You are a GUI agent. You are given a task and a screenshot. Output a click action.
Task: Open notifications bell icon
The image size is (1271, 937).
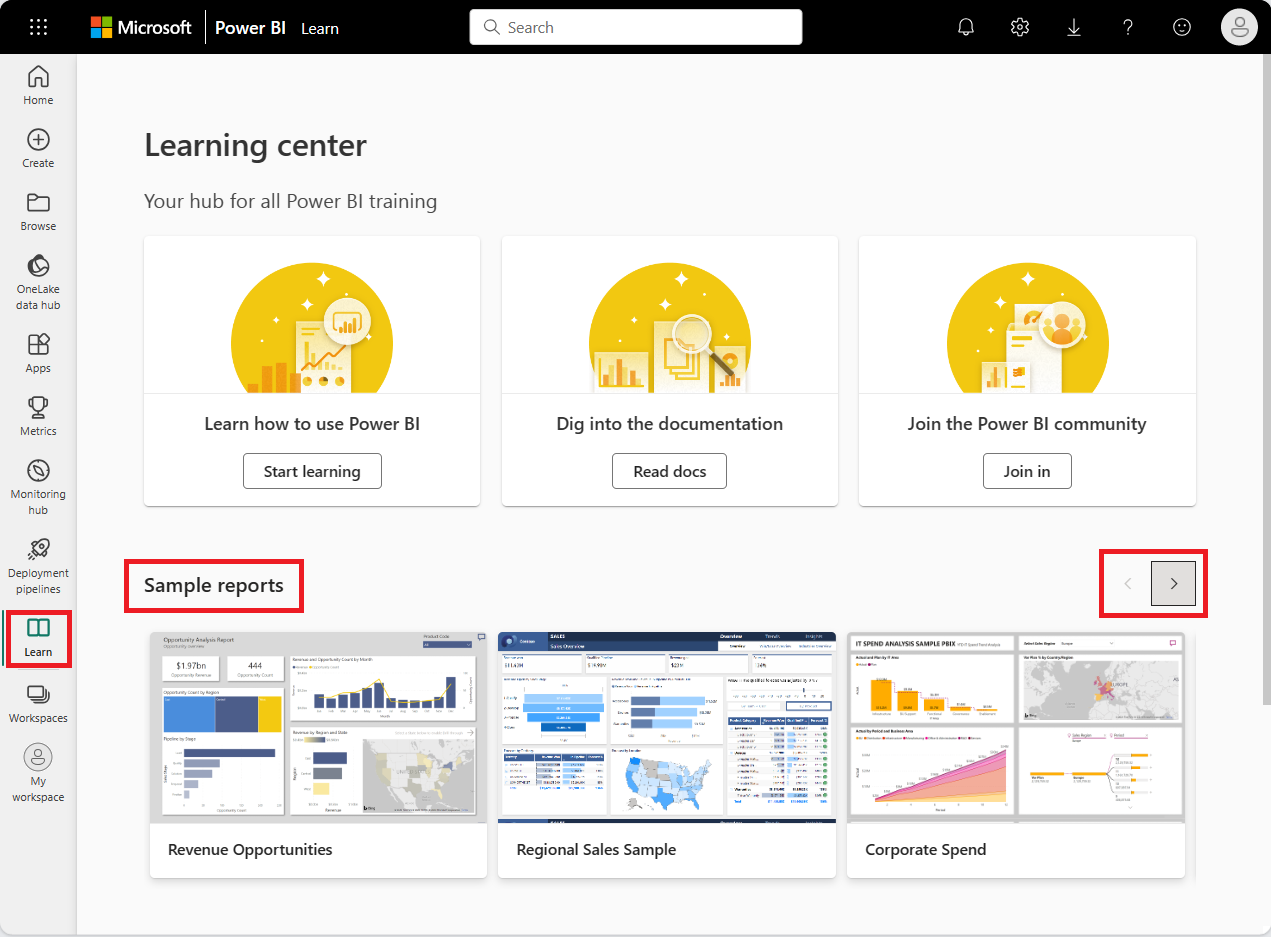[x=966, y=27]
